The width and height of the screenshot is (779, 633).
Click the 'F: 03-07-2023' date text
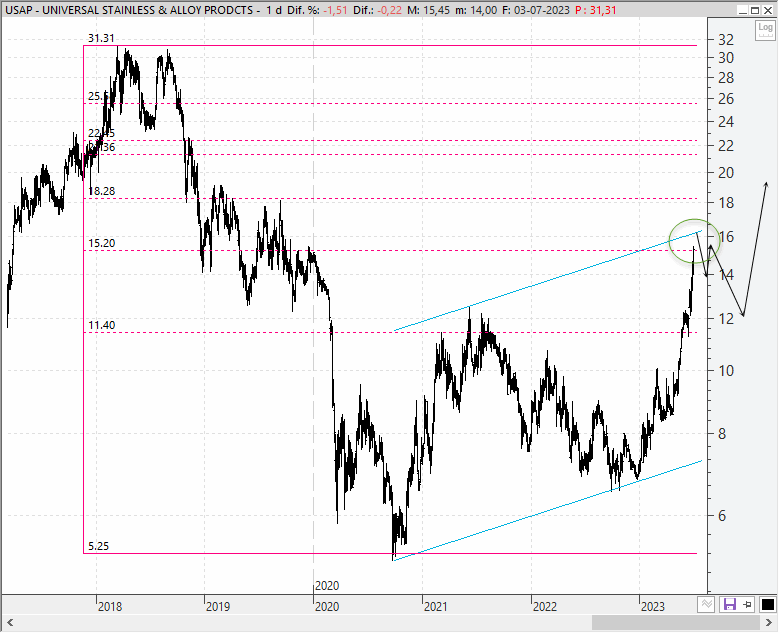click(x=536, y=10)
